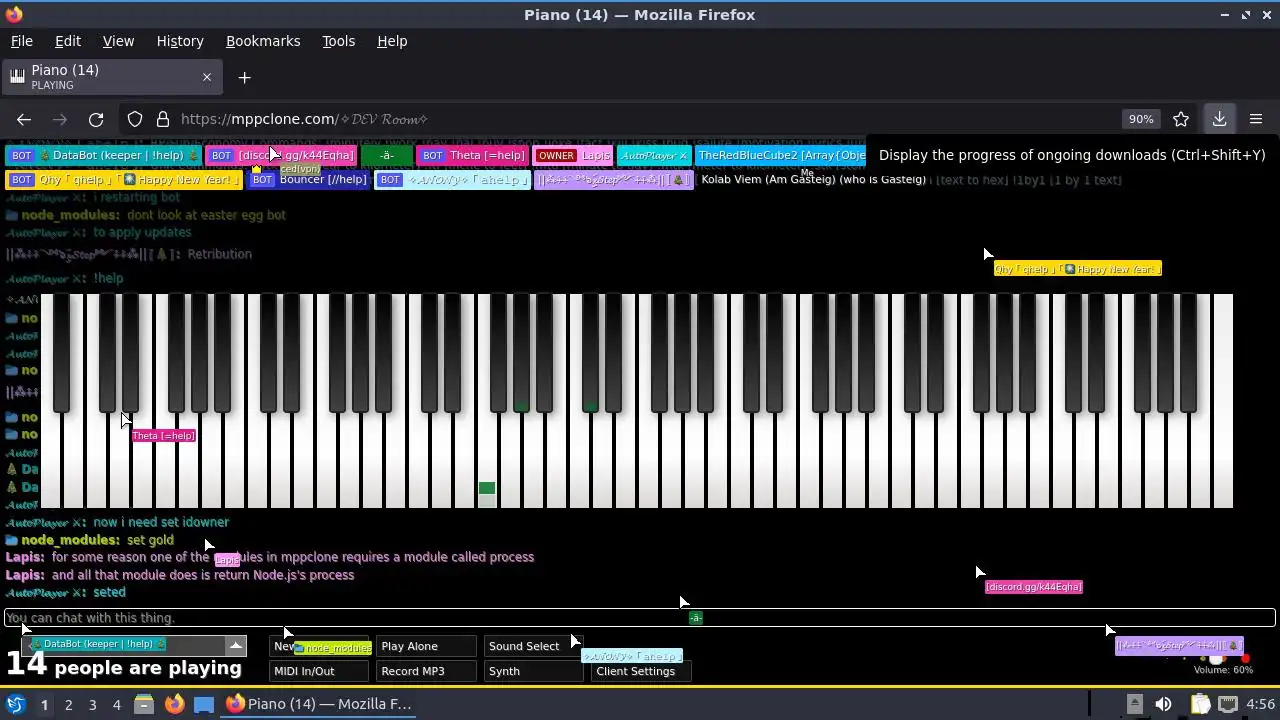This screenshot has height=720, width=1280.
Task: Launch Firefox from the taskbar launcher
Action: coord(174,704)
